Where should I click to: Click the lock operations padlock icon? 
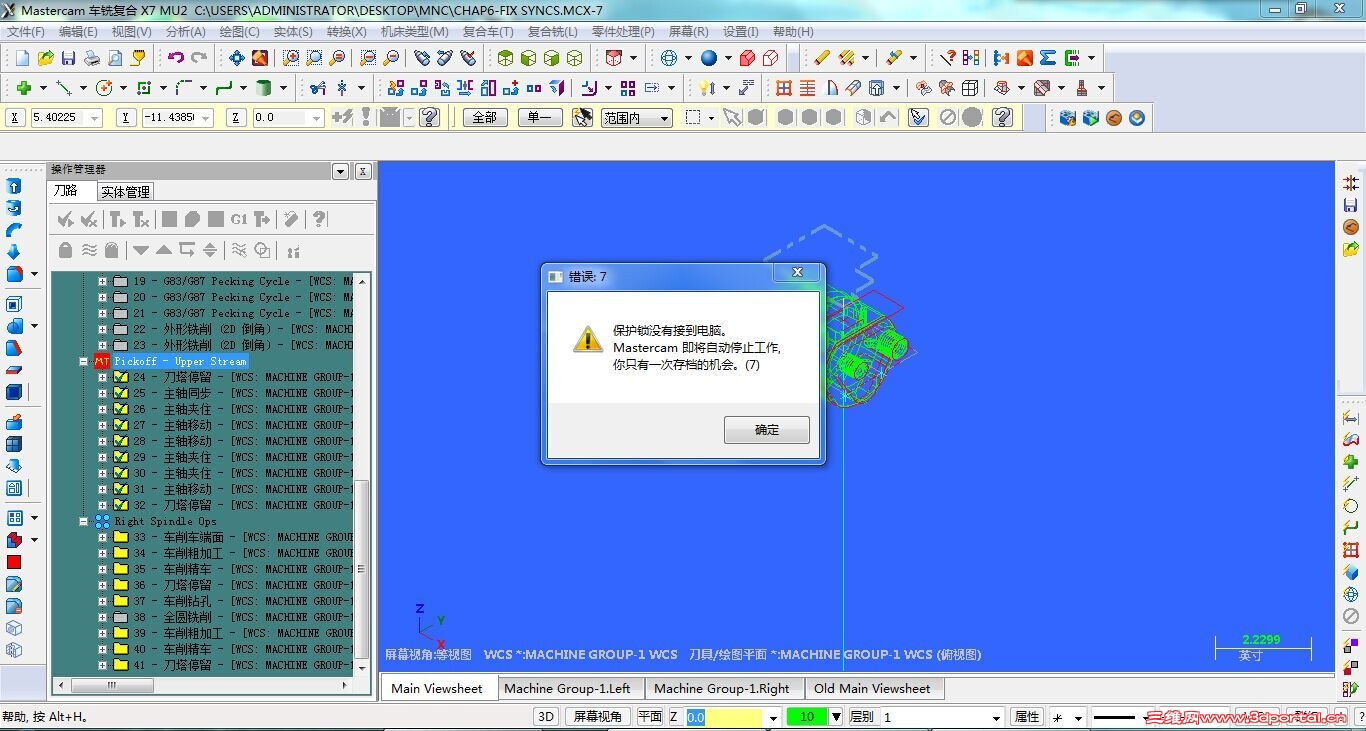pyautogui.click(x=65, y=250)
